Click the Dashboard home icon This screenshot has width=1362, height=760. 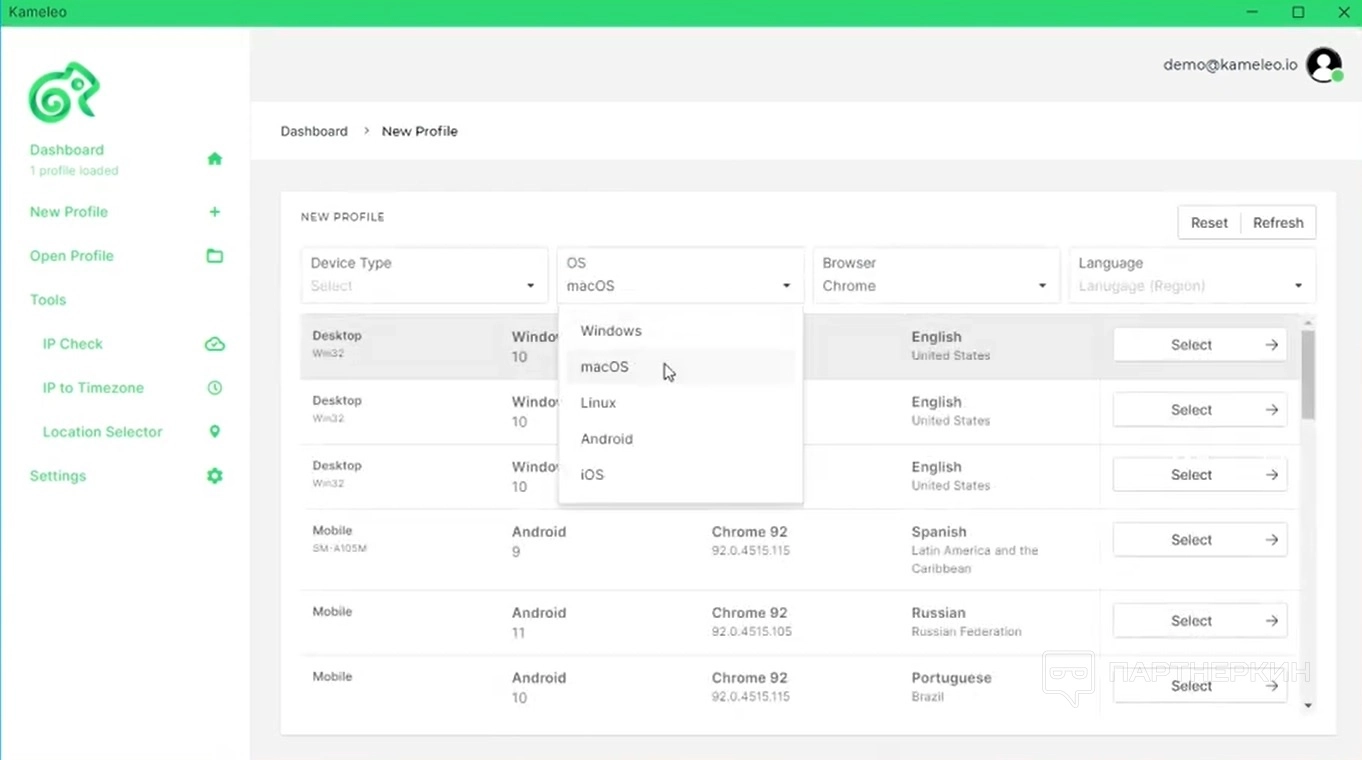pos(214,159)
